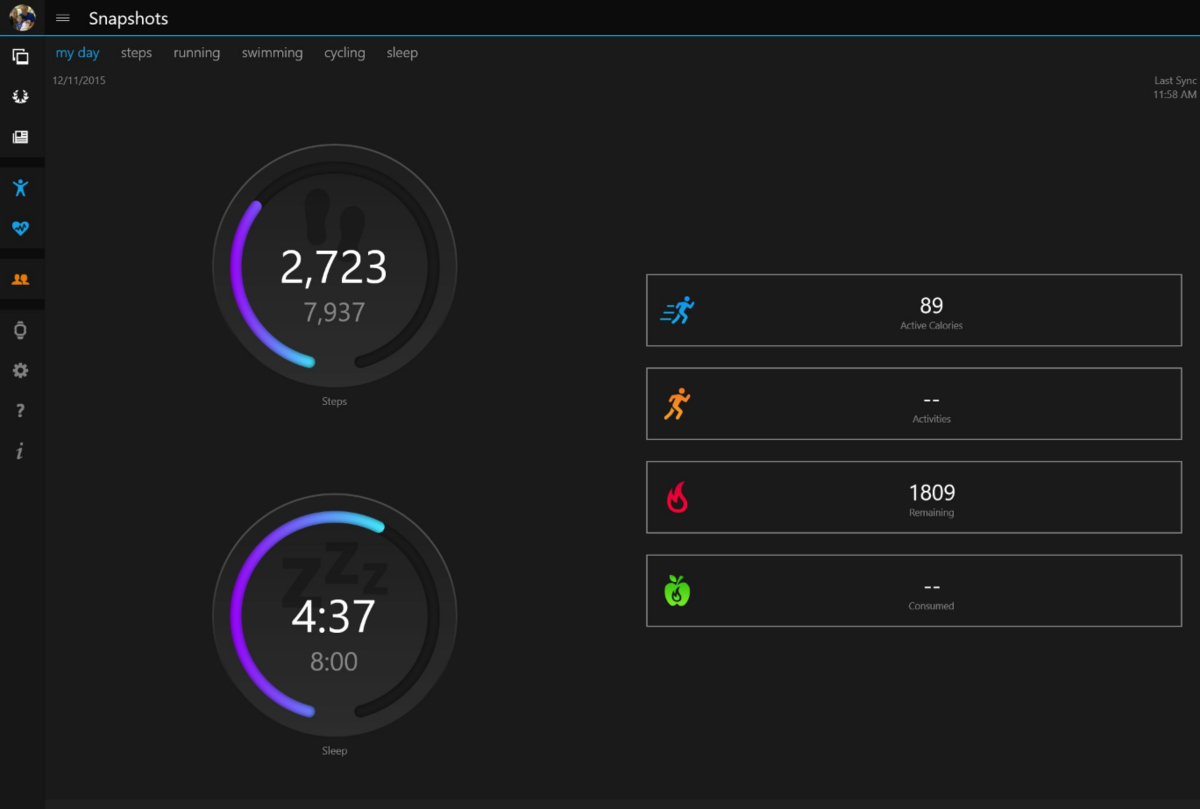Open the info 'i' about icon
Viewport: 1200px width, 809px height.
coord(20,452)
